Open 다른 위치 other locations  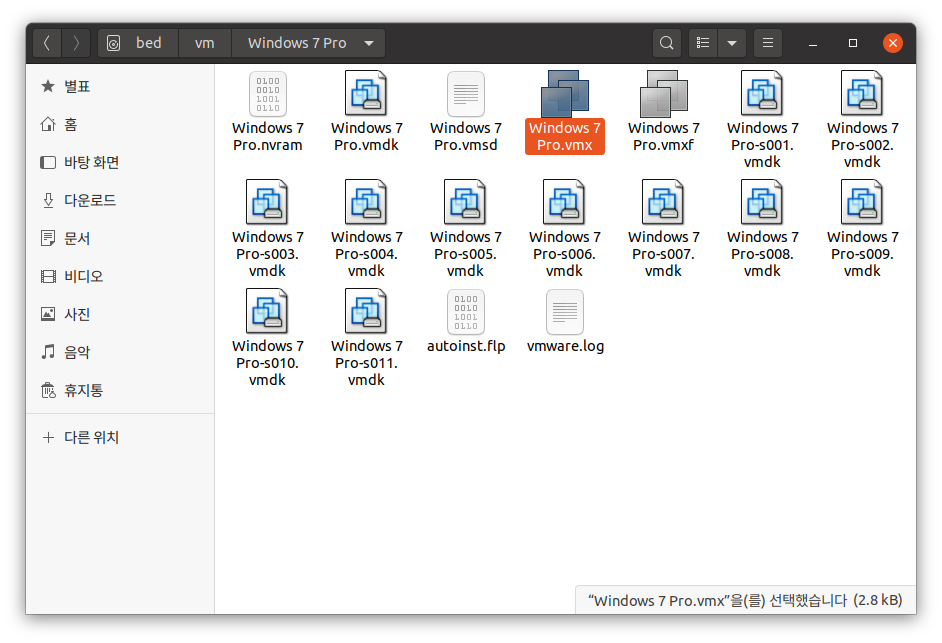pos(120,437)
